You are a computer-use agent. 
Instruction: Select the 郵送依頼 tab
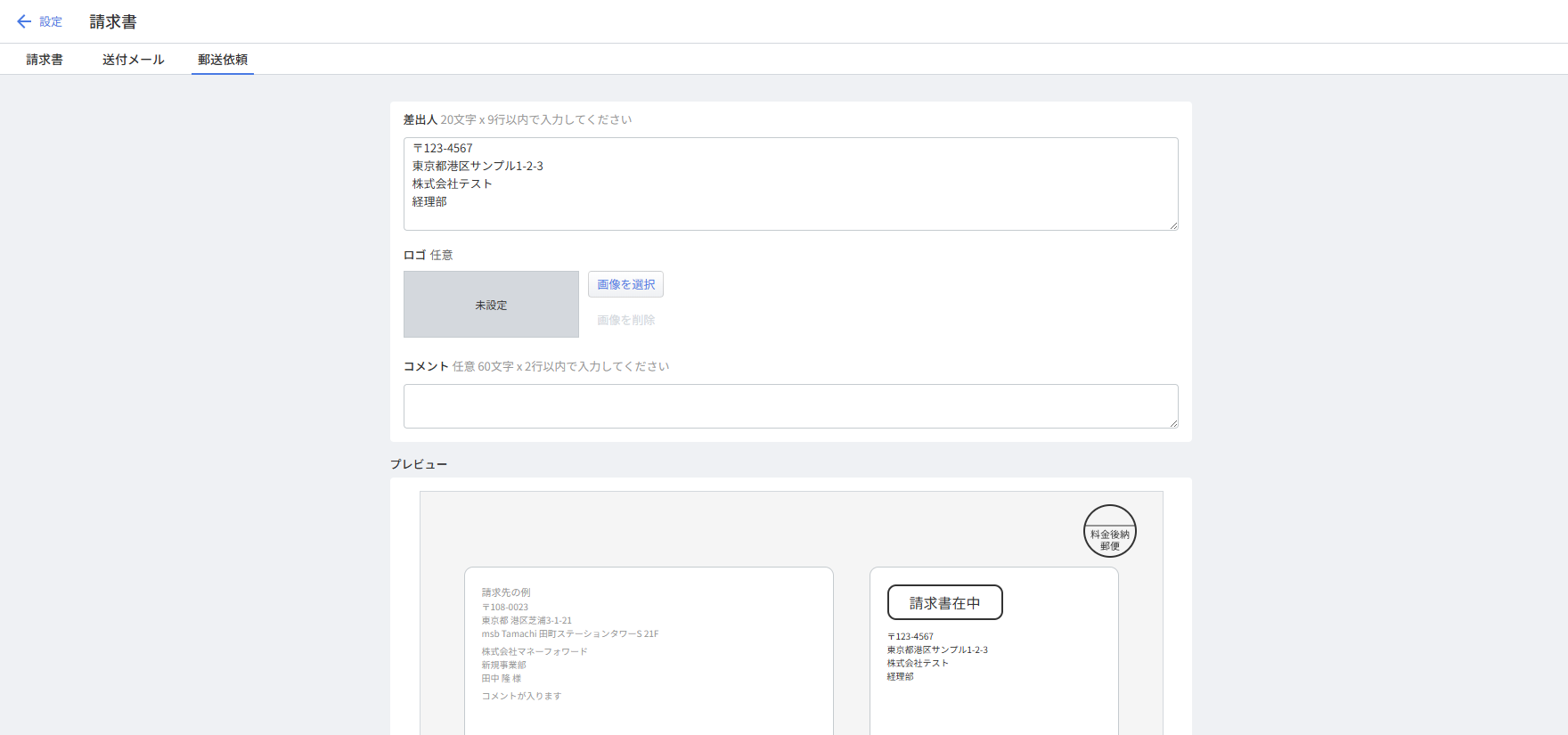point(223,60)
